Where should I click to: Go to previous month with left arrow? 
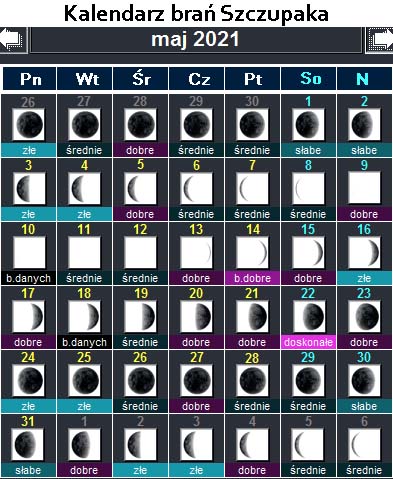click(13, 40)
